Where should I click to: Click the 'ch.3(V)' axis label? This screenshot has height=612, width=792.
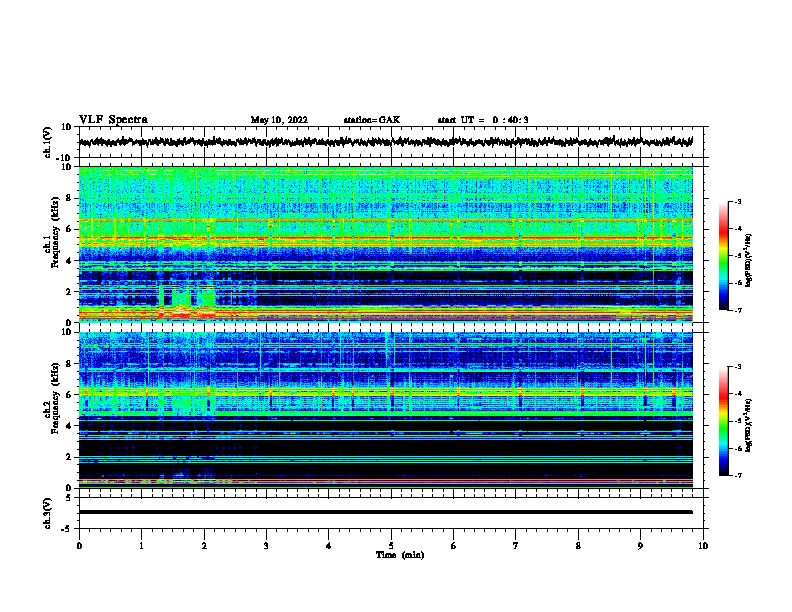[48, 513]
